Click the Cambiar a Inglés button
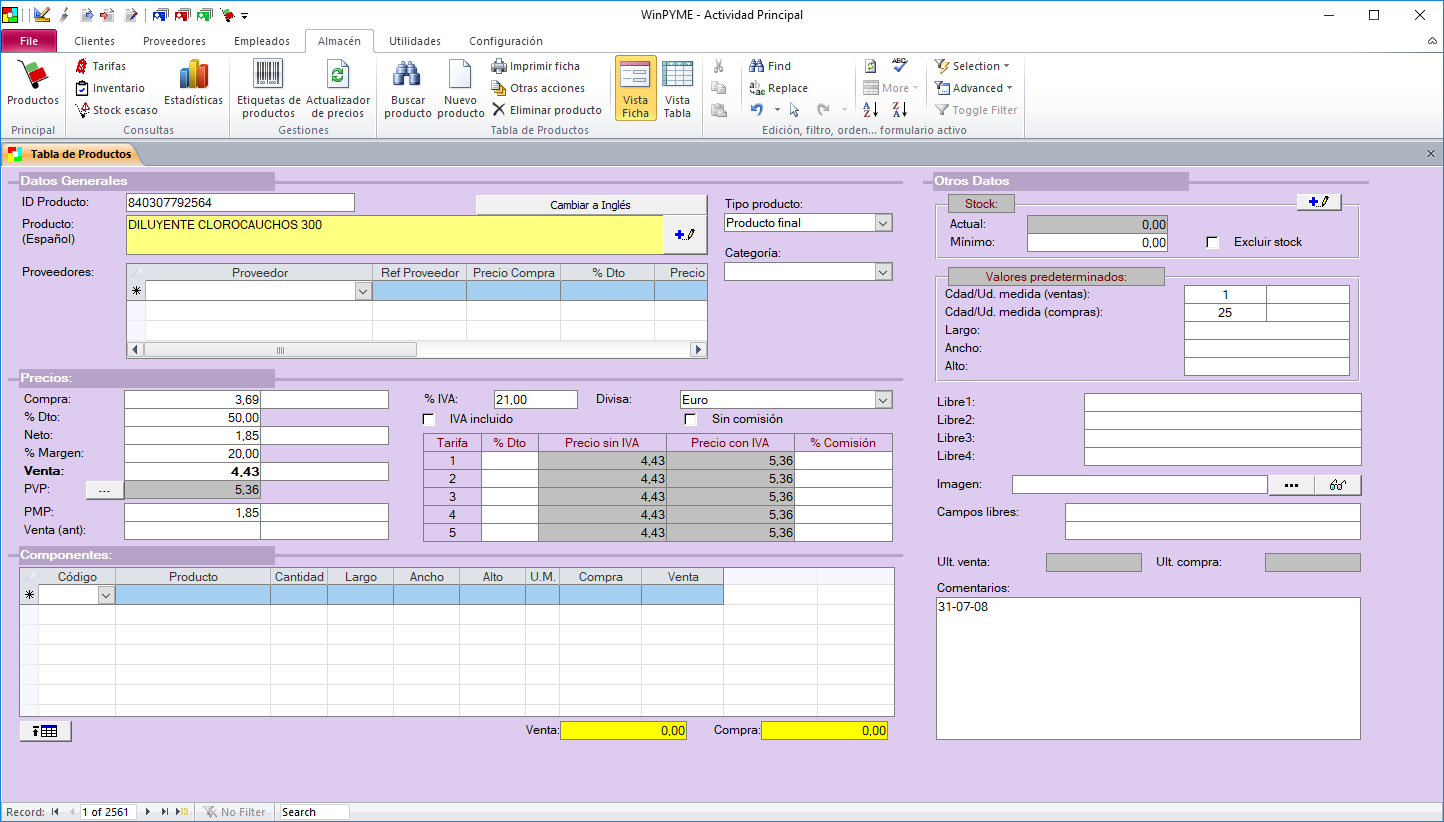The image size is (1444, 822). point(590,205)
